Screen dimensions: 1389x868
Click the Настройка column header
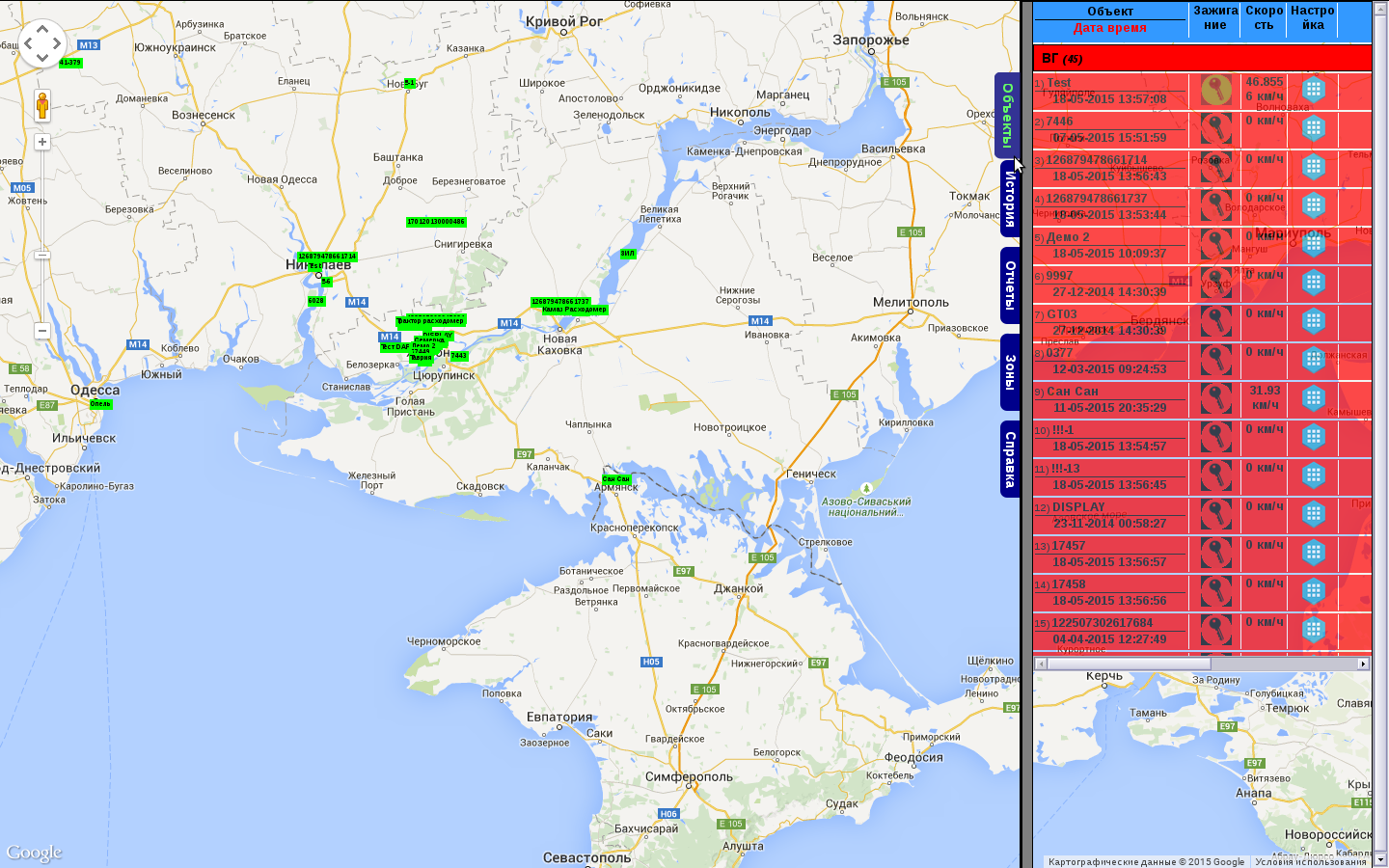pyautogui.click(x=1313, y=18)
